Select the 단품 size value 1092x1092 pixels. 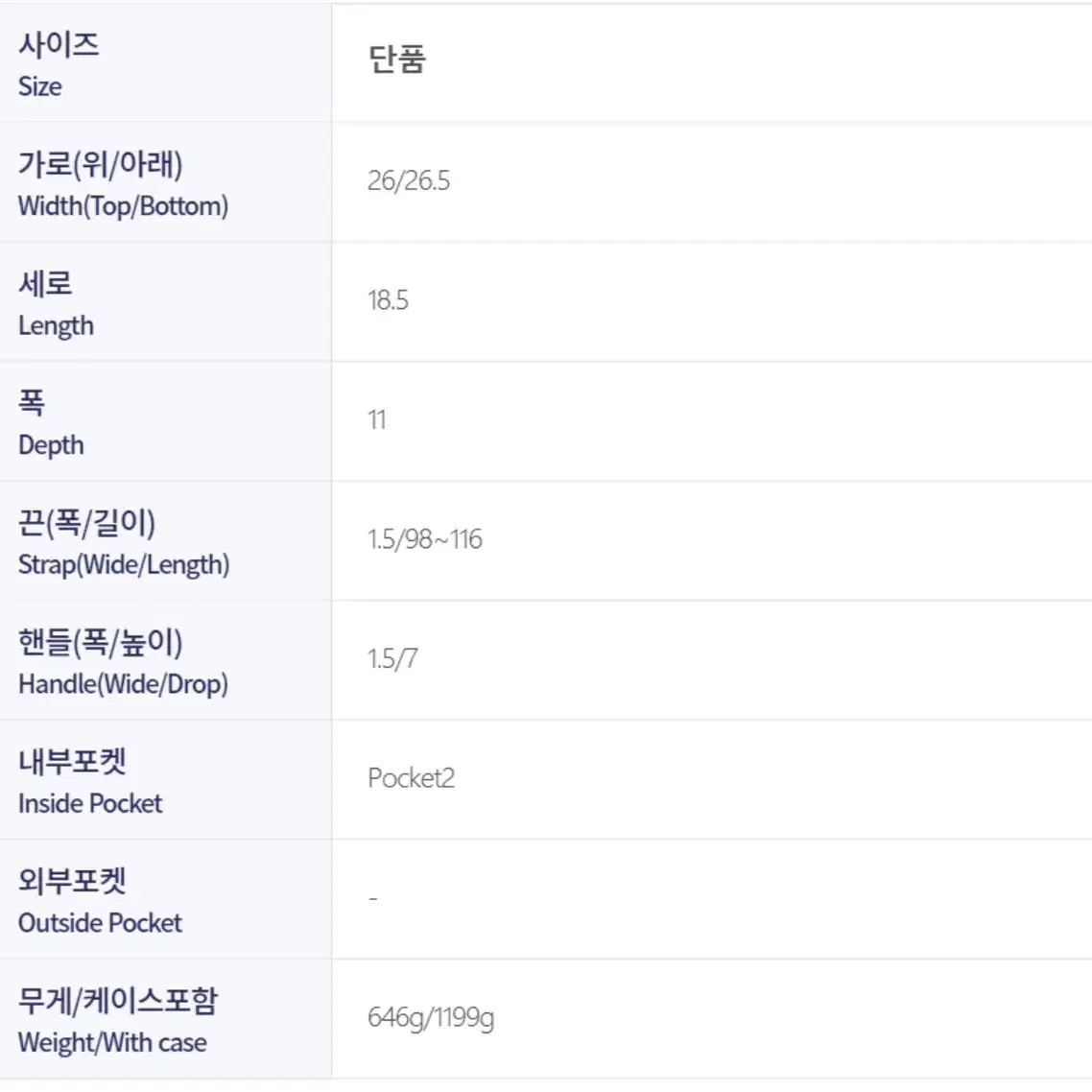tap(397, 59)
